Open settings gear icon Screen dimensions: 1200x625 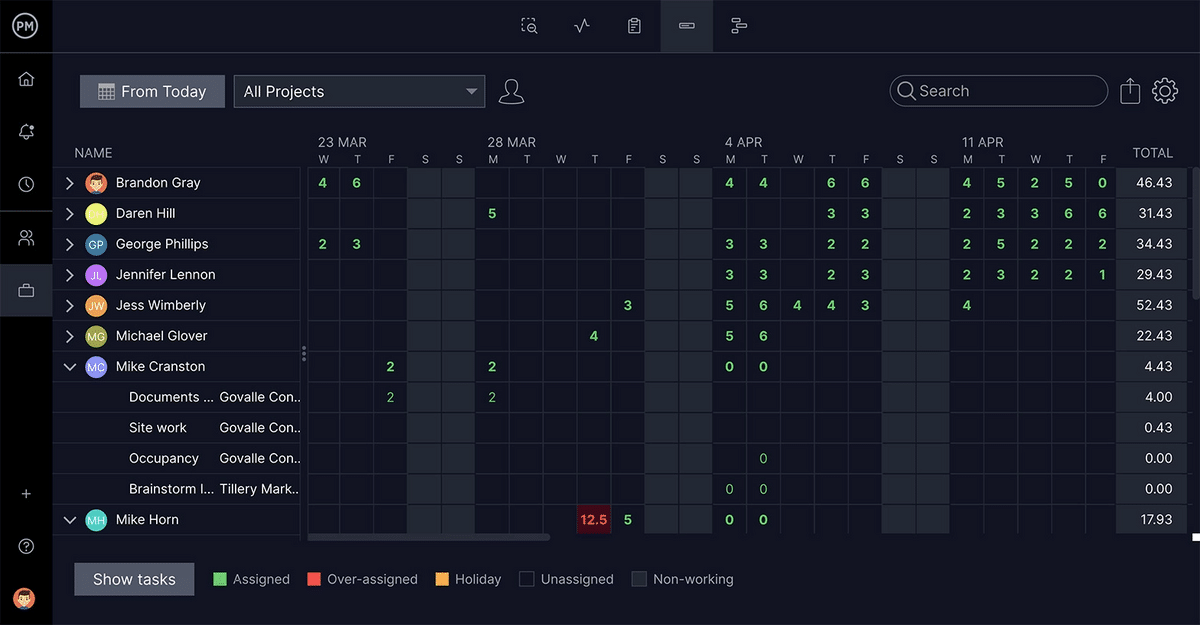(1165, 91)
